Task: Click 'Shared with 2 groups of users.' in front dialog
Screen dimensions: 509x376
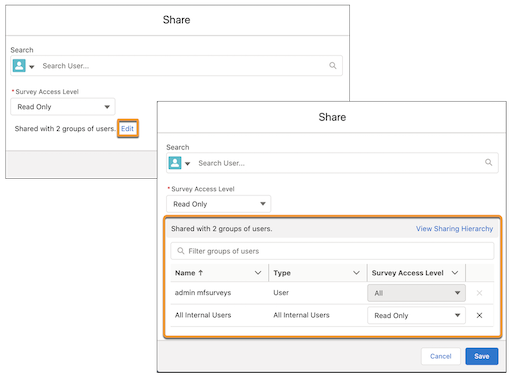Action: 222,229
